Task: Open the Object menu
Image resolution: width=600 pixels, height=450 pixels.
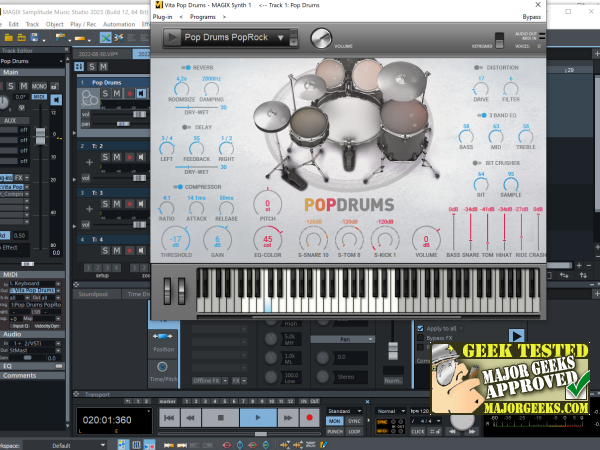Action: (x=55, y=24)
